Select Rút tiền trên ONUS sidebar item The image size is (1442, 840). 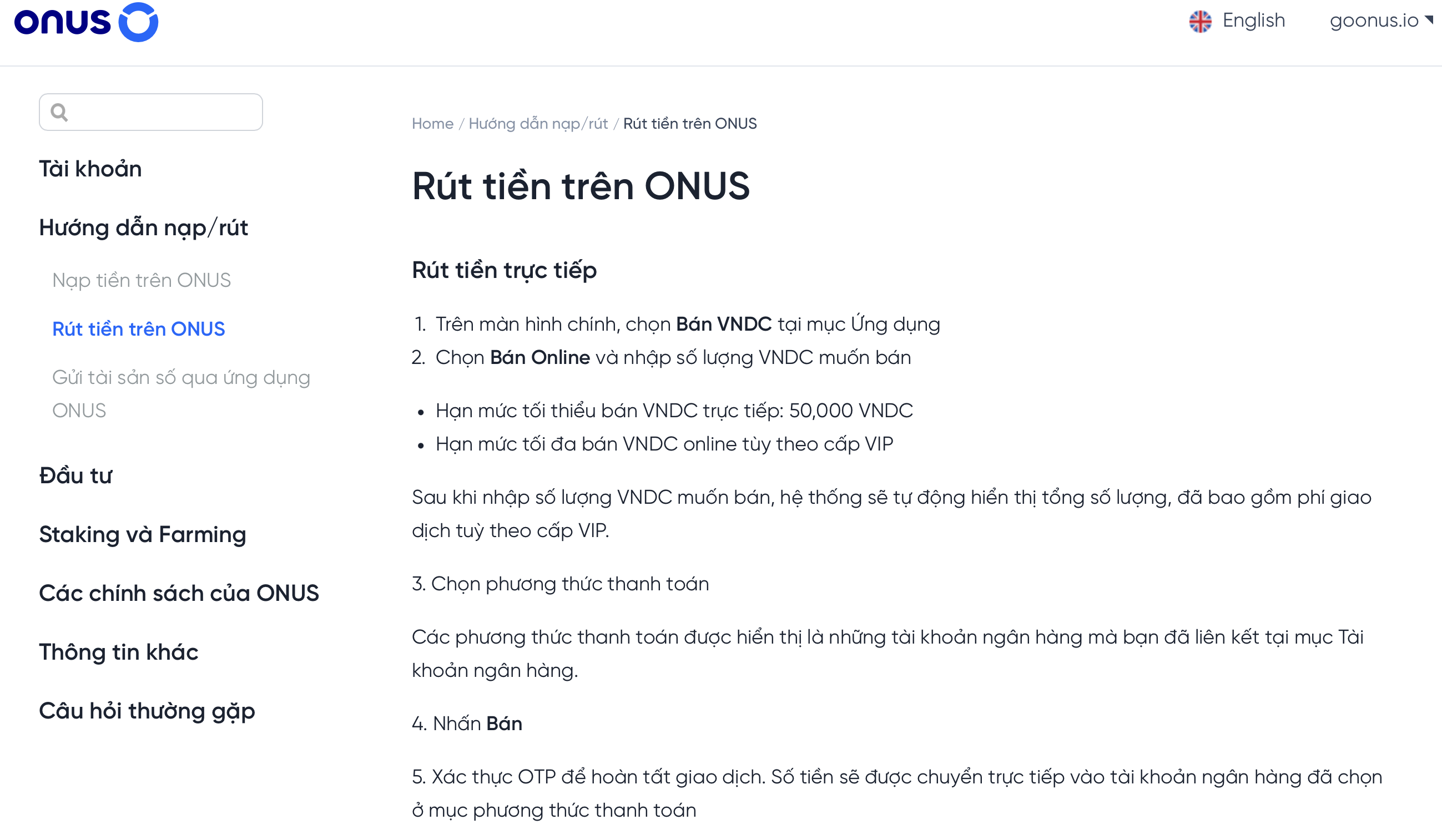[x=138, y=329]
